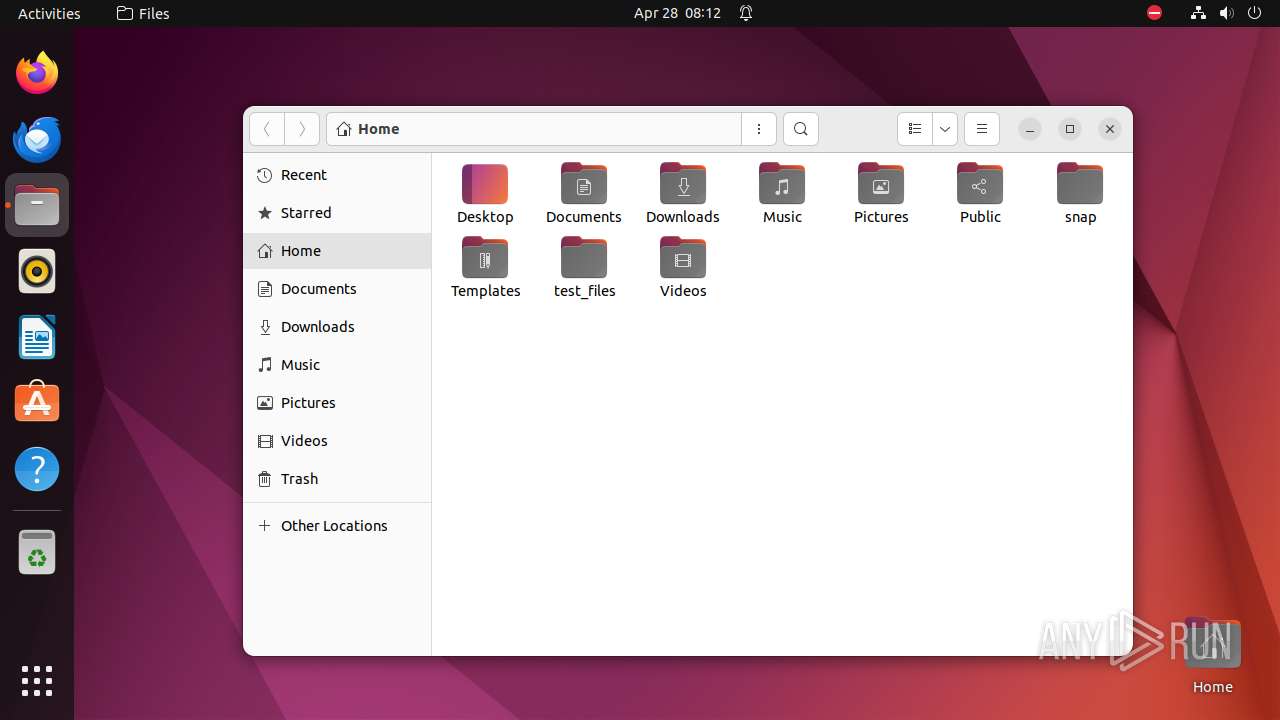The image size is (1280, 720).
Task: Select Pictures in the sidebar
Action: click(337, 403)
